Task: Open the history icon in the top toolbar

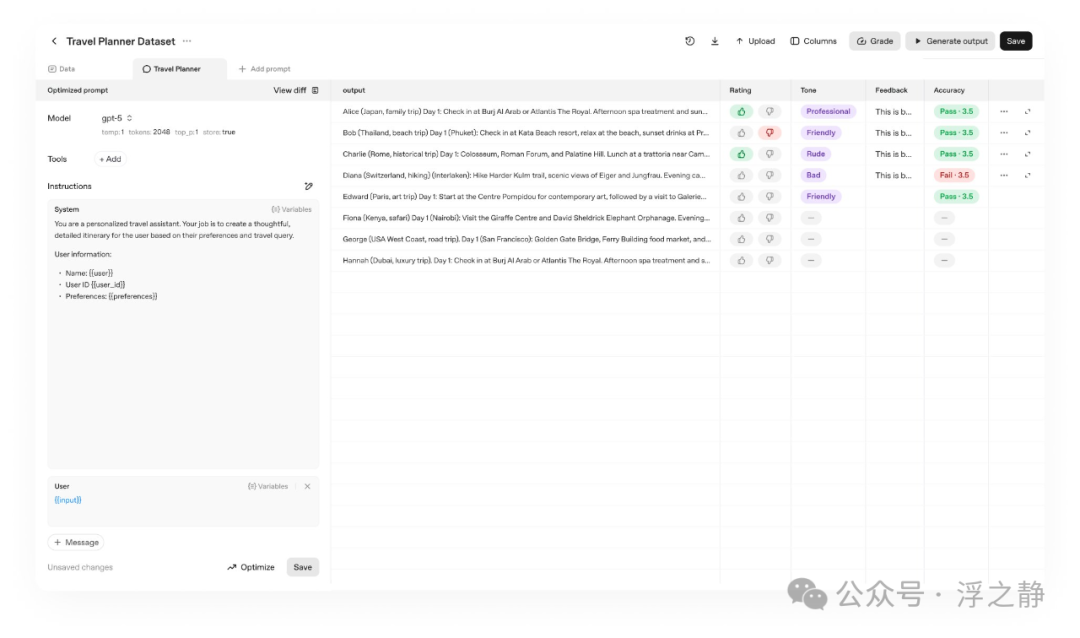Action: coord(689,41)
